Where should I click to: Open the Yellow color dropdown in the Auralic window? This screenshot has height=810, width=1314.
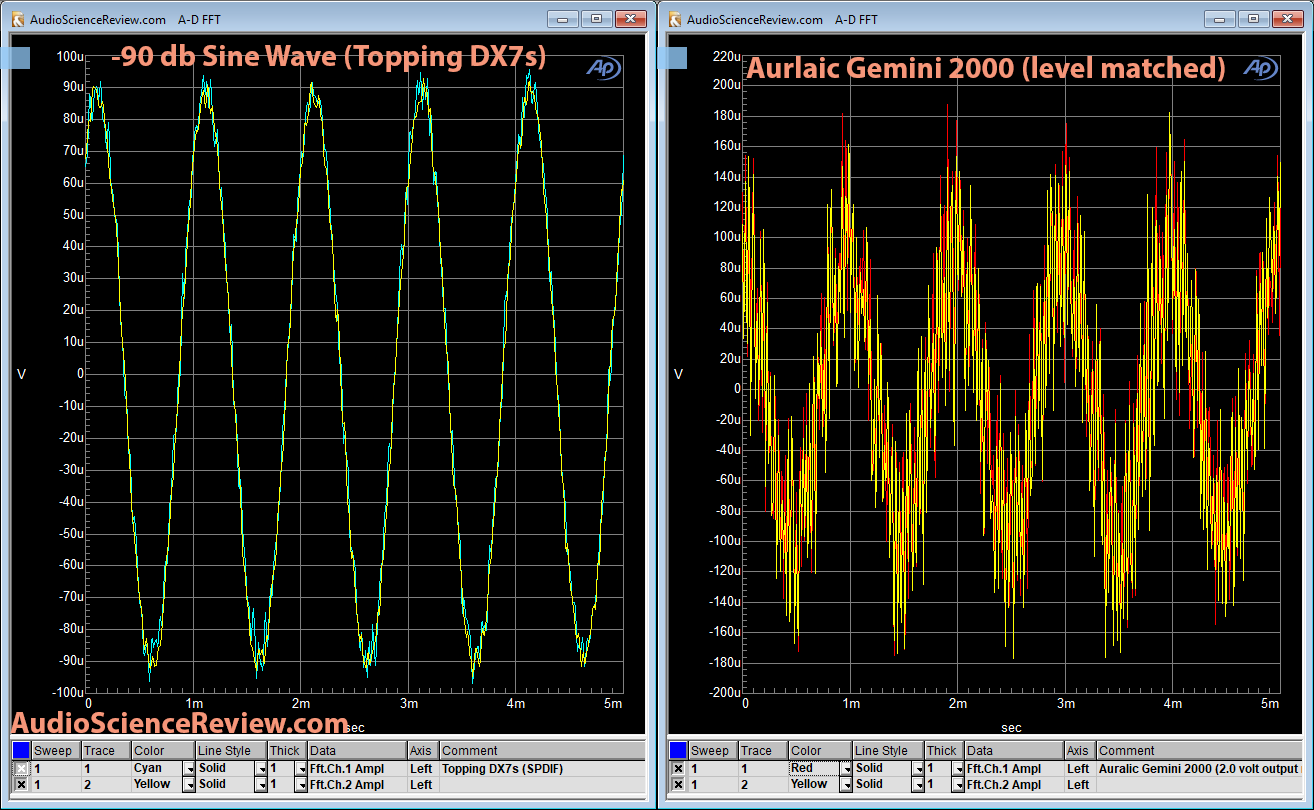(845, 784)
